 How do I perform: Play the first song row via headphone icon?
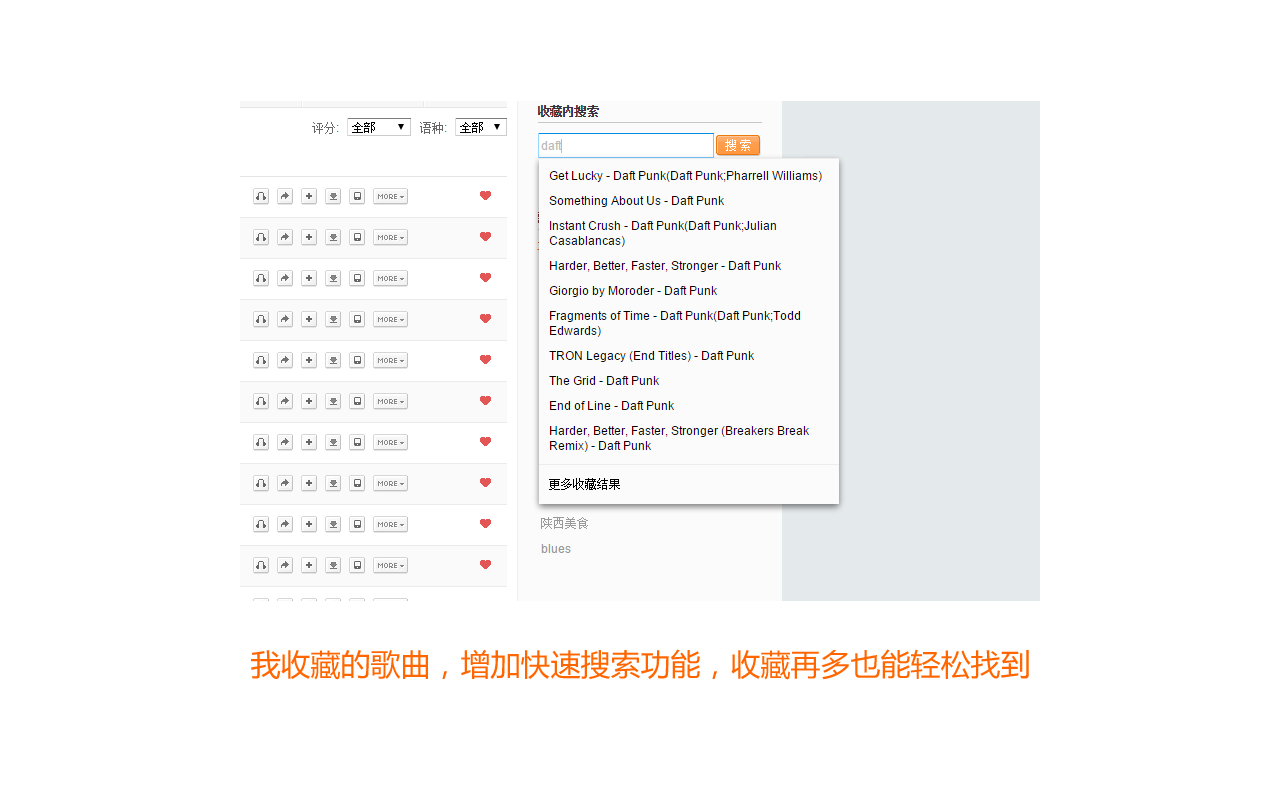[261, 196]
